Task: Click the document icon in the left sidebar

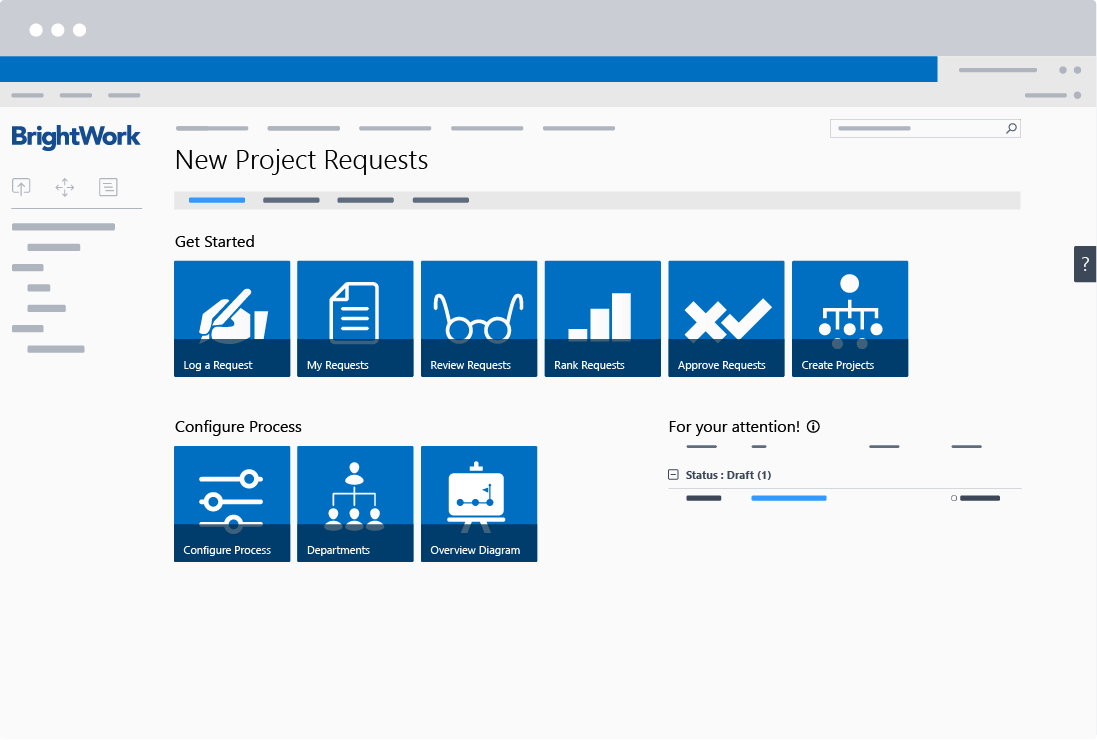Action: (x=108, y=187)
